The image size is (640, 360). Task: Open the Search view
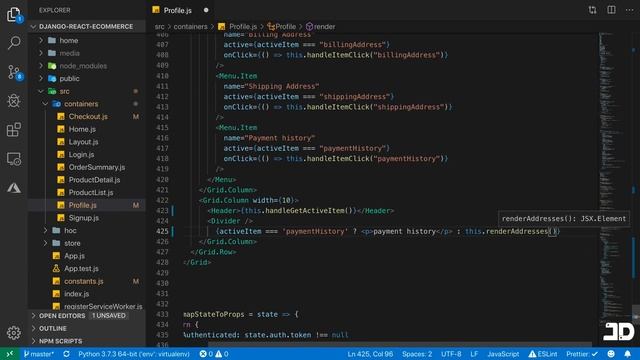[x=14, y=43]
